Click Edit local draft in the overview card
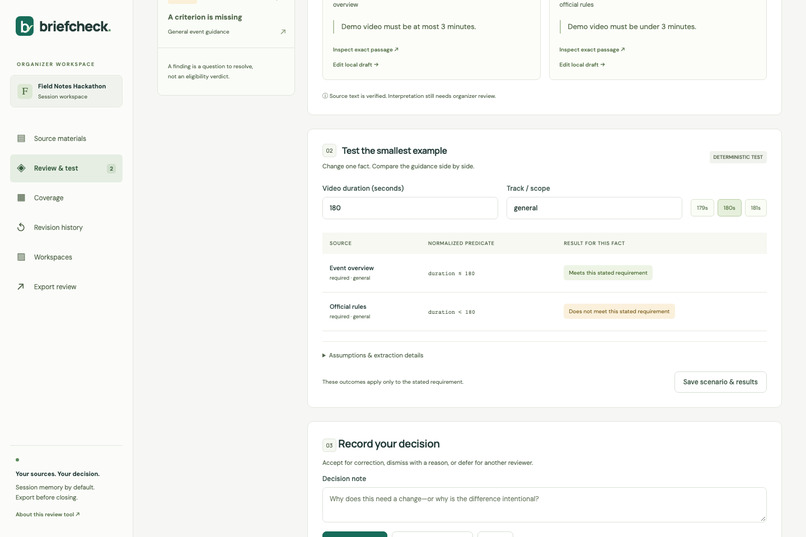806x537 pixels. 356,65
